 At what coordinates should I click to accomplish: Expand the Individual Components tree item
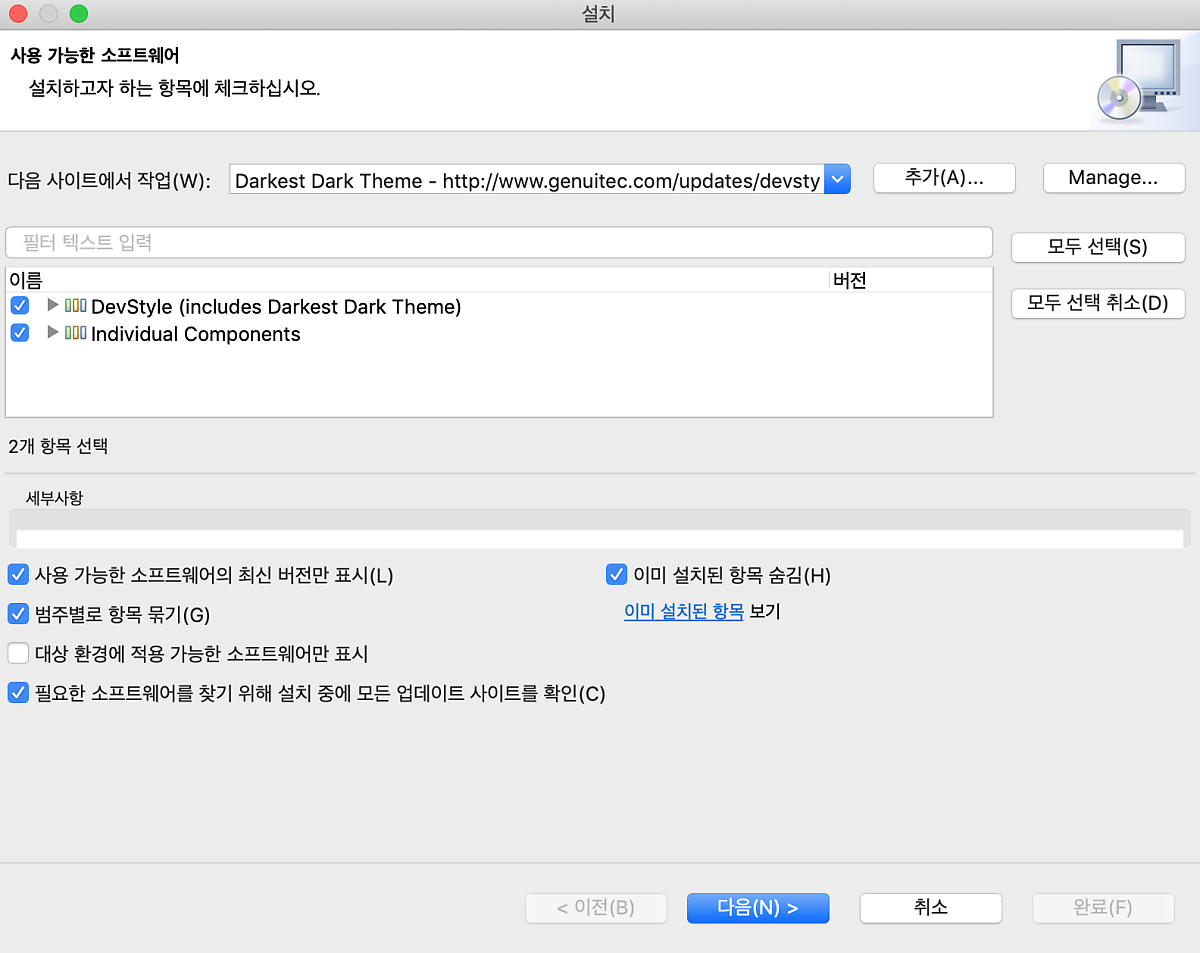pyautogui.click(x=53, y=334)
